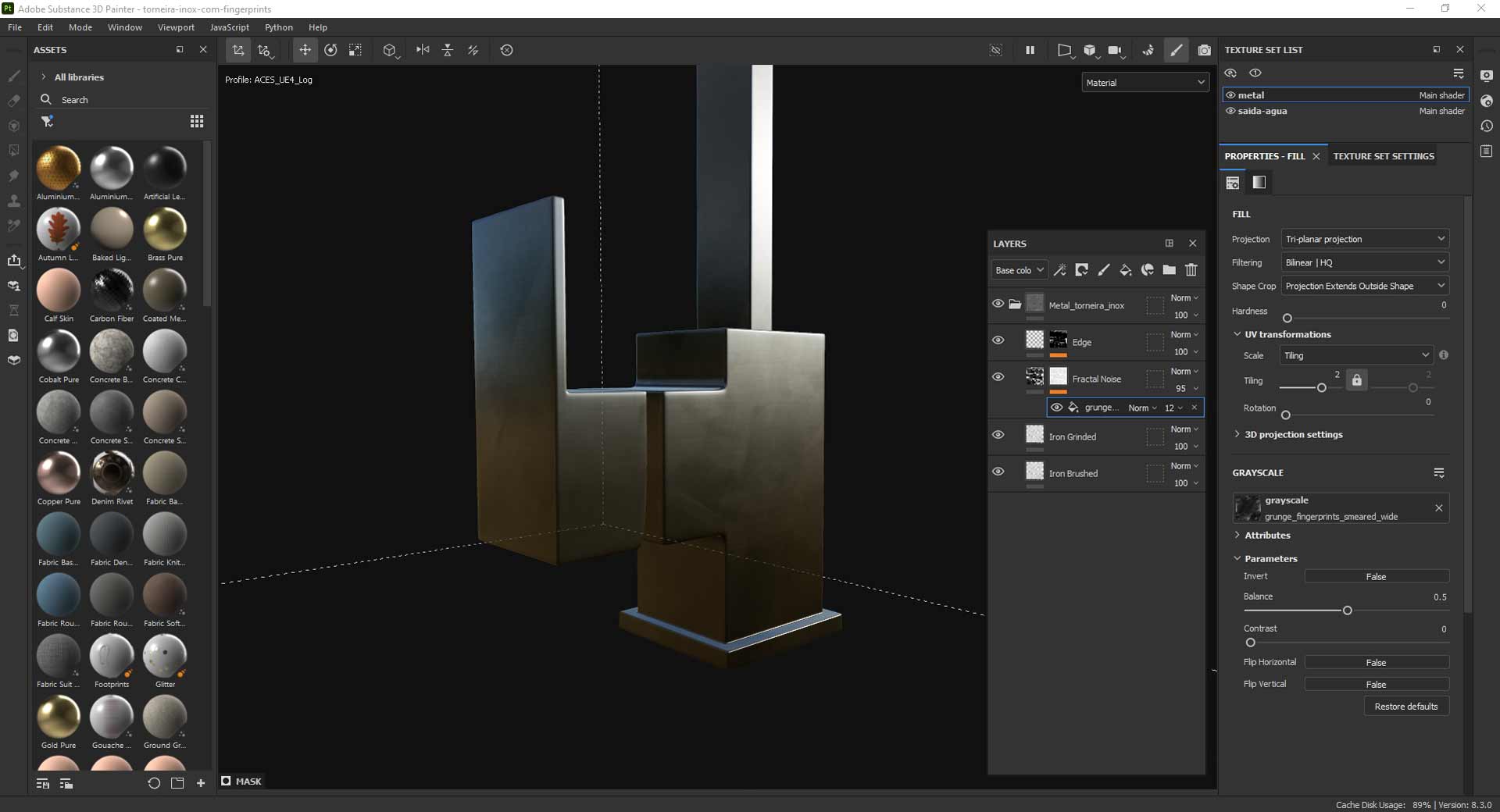Click the pause rendering icon in toolbar
The width and height of the screenshot is (1500, 812).
coord(1030,50)
